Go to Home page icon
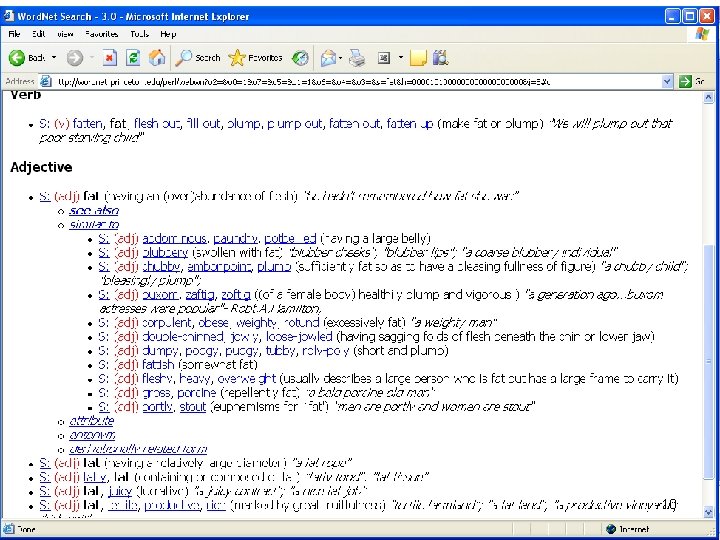The height and width of the screenshot is (540, 720). pyautogui.click(x=157, y=58)
